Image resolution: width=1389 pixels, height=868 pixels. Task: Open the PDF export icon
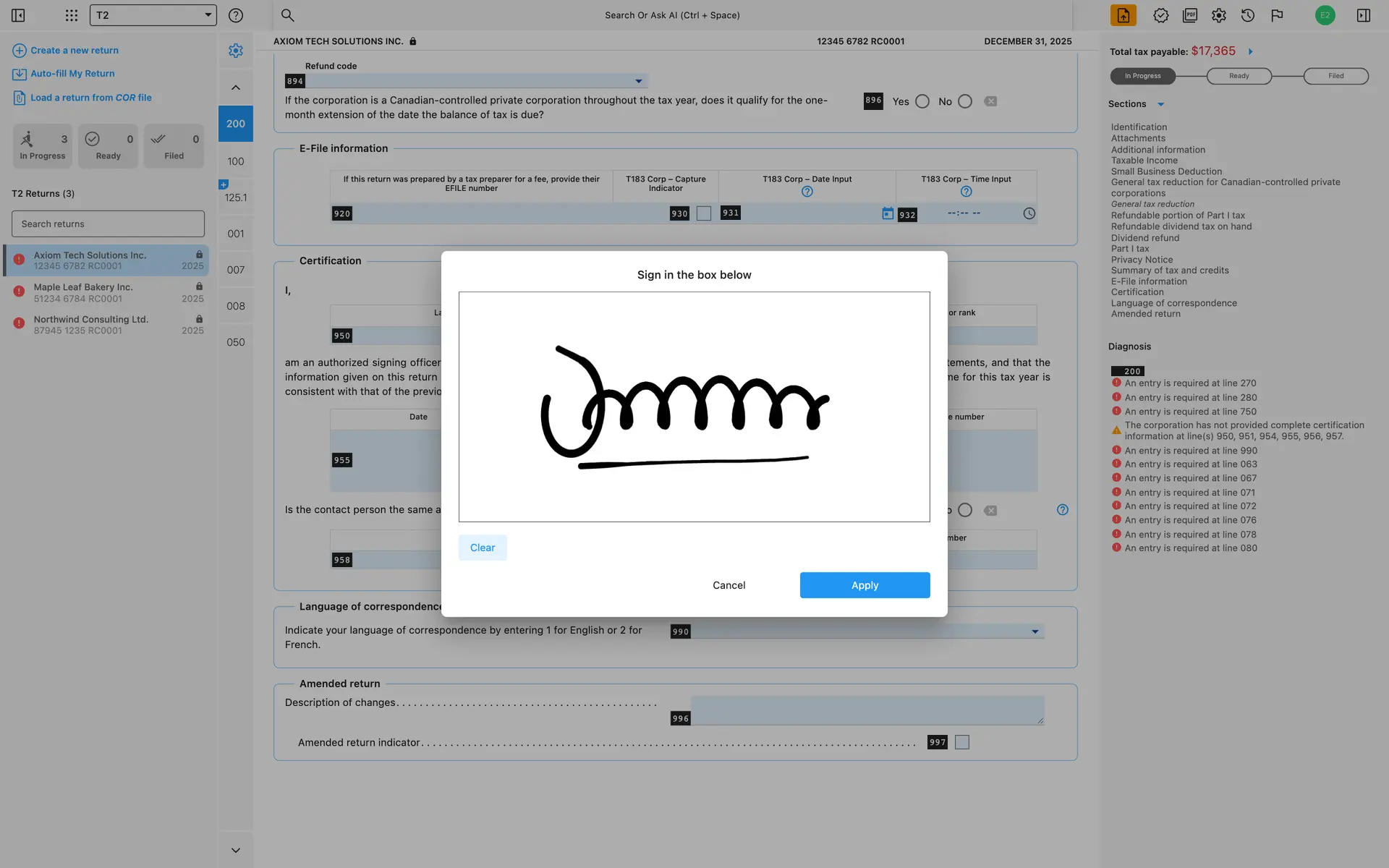[1189, 15]
